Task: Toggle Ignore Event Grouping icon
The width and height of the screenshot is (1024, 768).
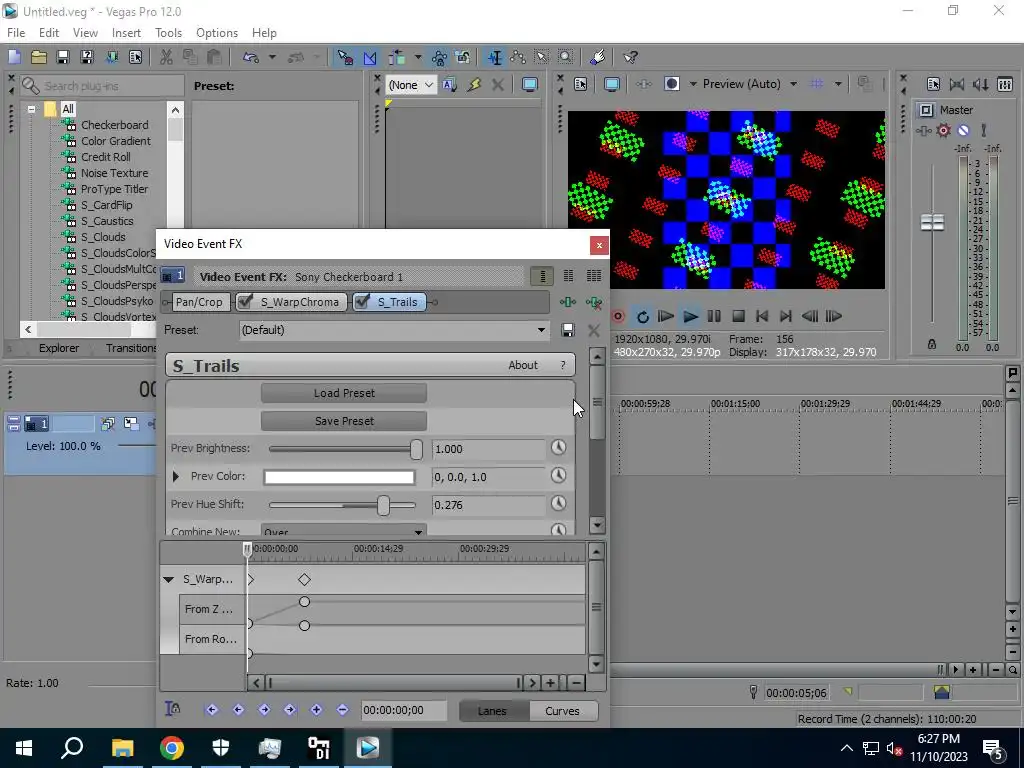Action: pos(463,57)
